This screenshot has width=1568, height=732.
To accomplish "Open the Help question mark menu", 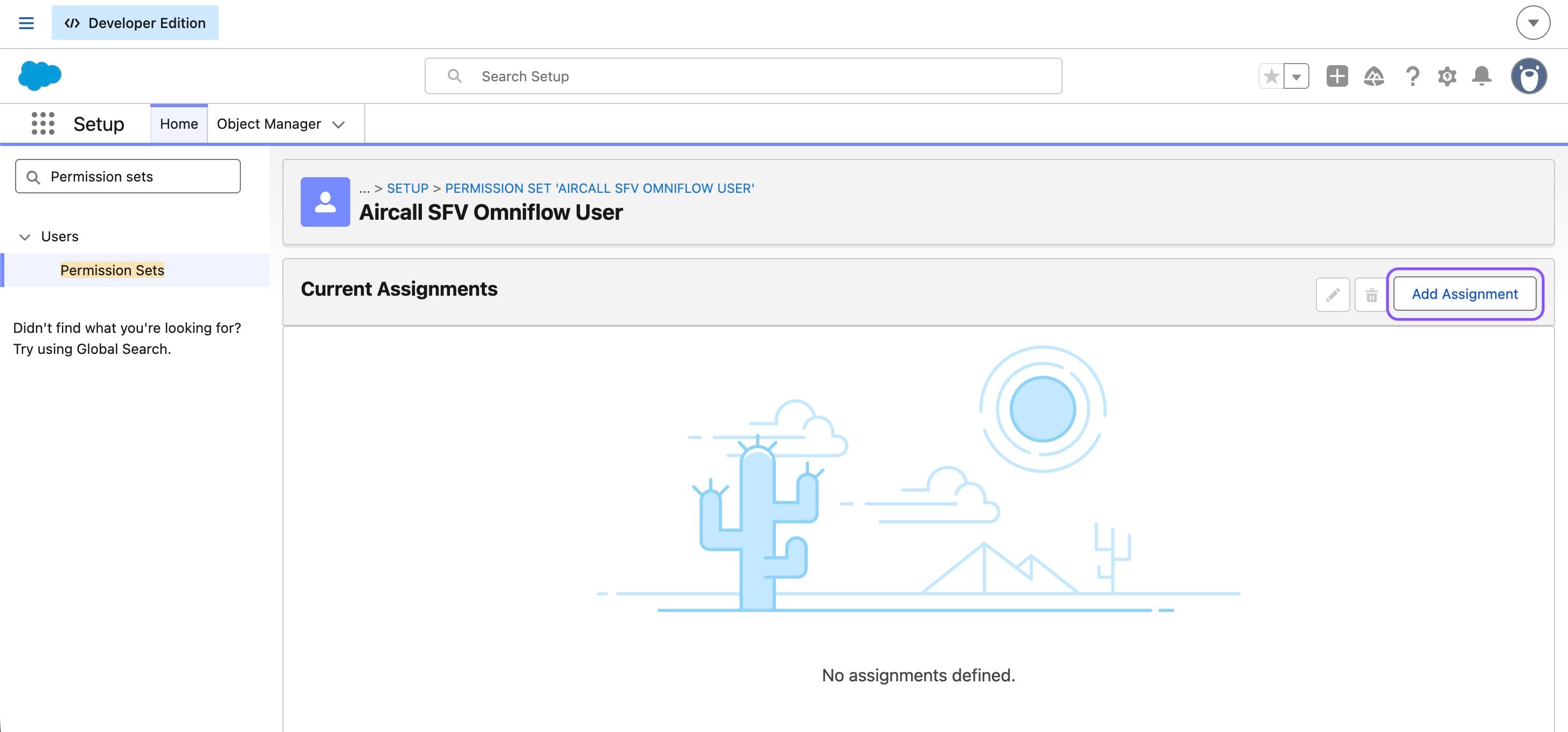I will [x=1412, y=76].
